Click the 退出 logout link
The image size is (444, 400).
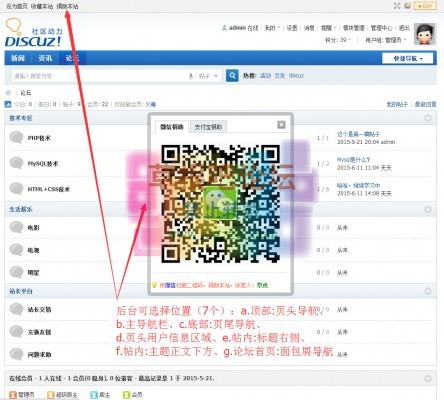point(404,28)
